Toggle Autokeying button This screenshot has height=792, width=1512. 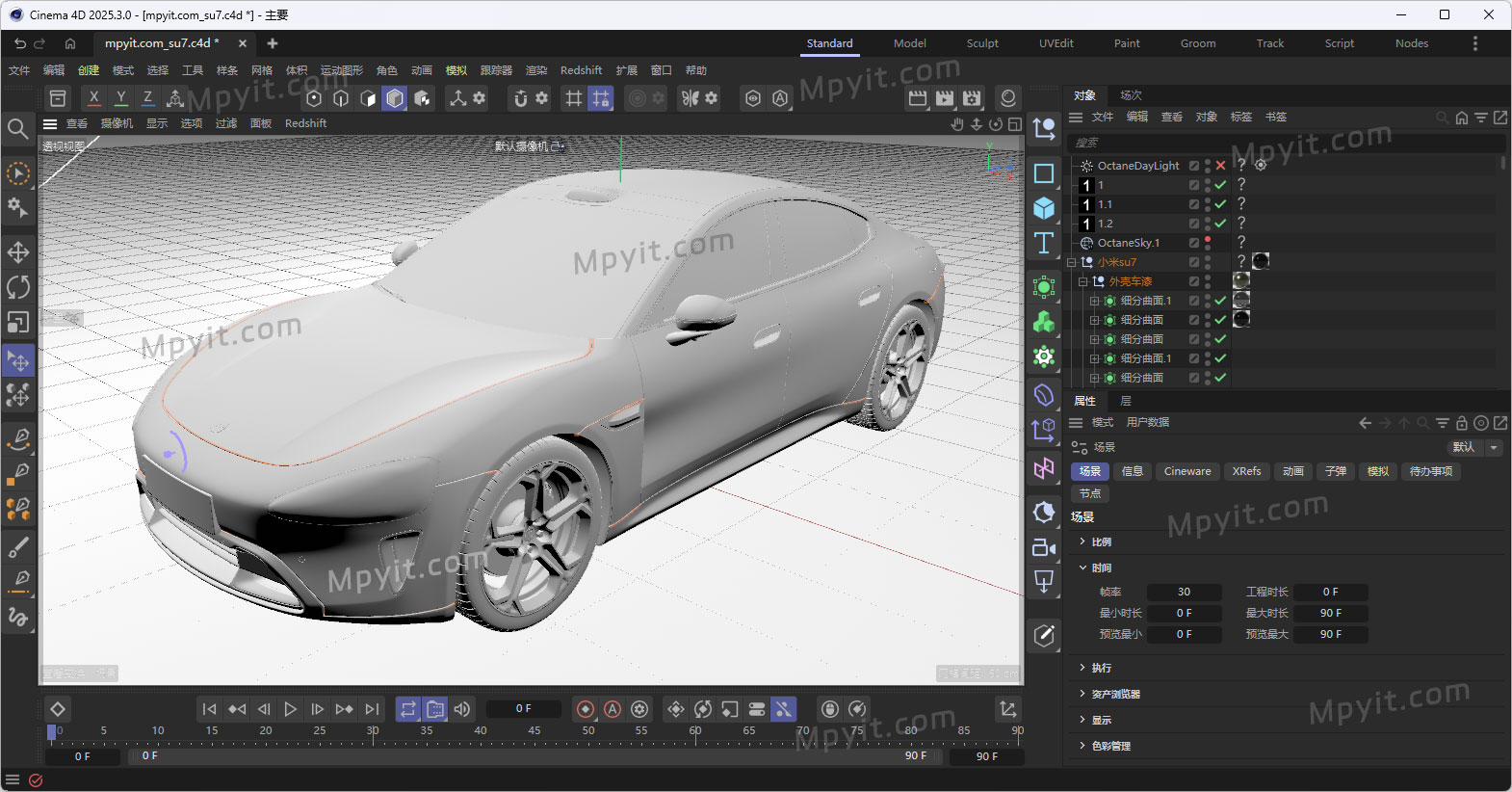click(x=613, y=709)
